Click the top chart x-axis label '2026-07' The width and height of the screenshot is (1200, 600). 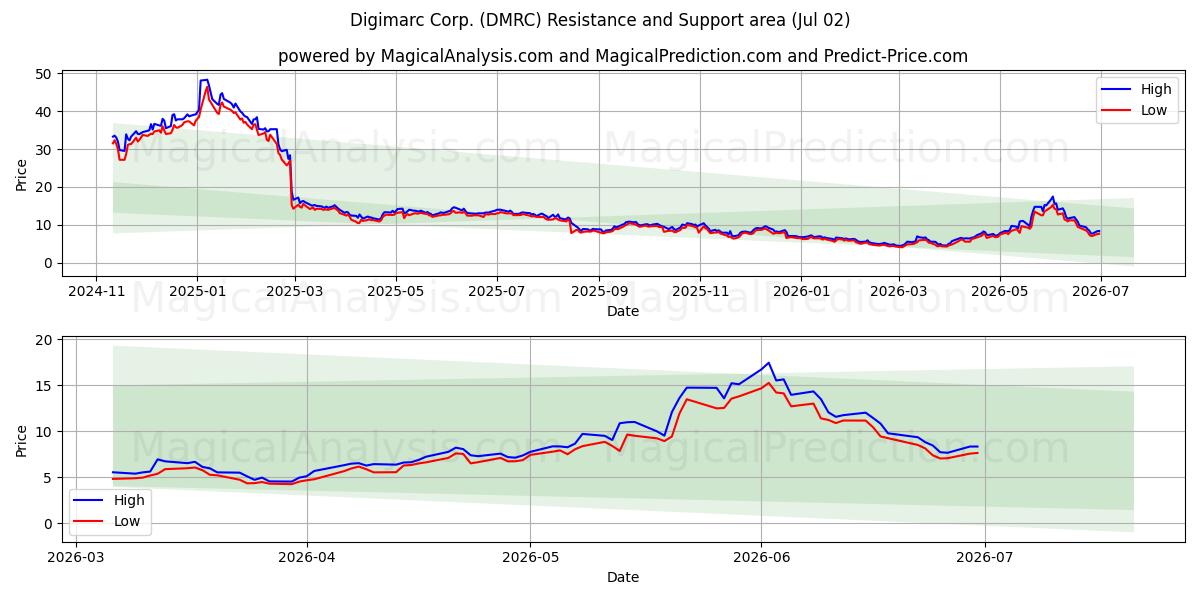(x=1100, y=290)
